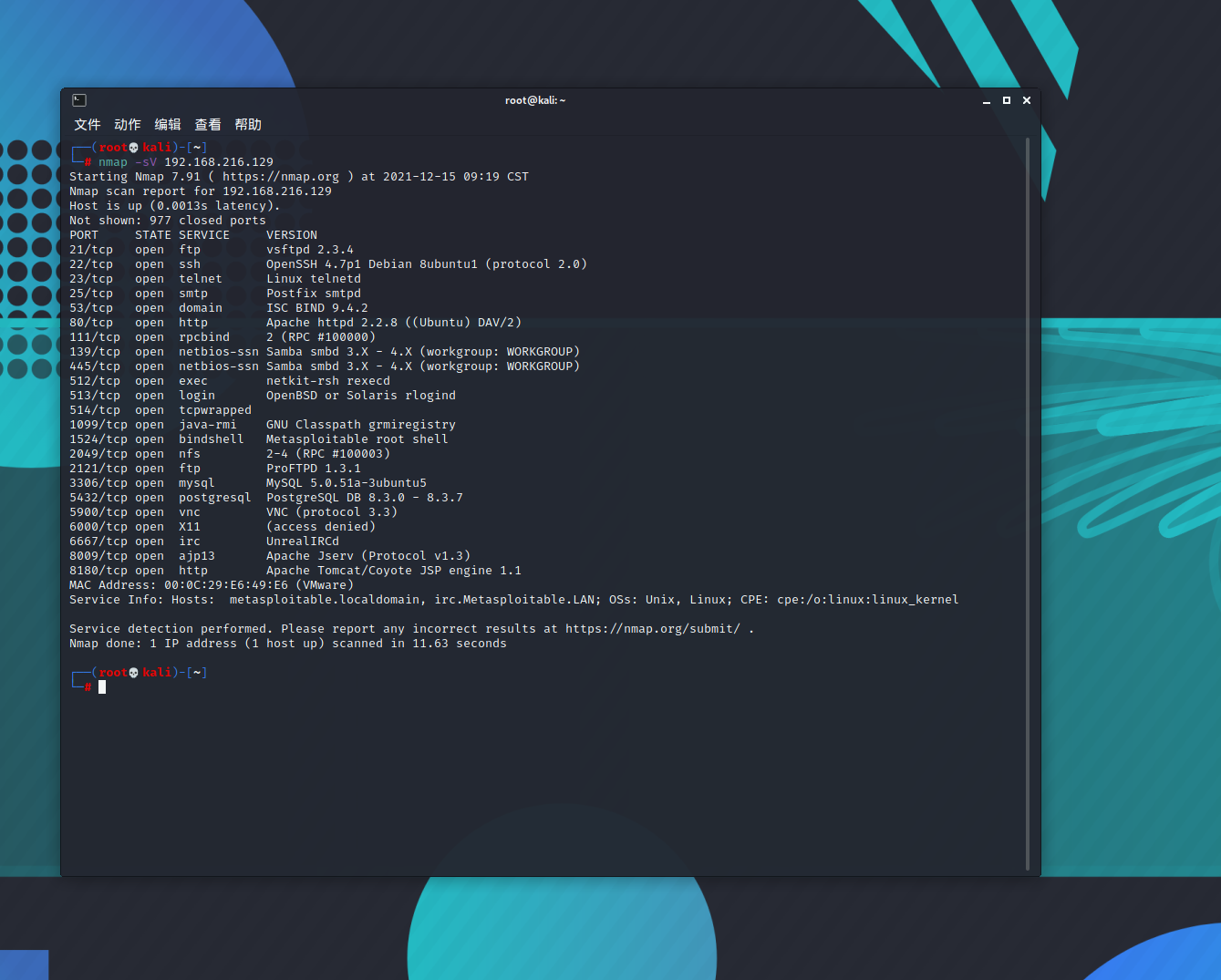This screenshot has height=980, width=1221.
Task: Click the 'UnrealIRCd' version text
Action: 303,542
